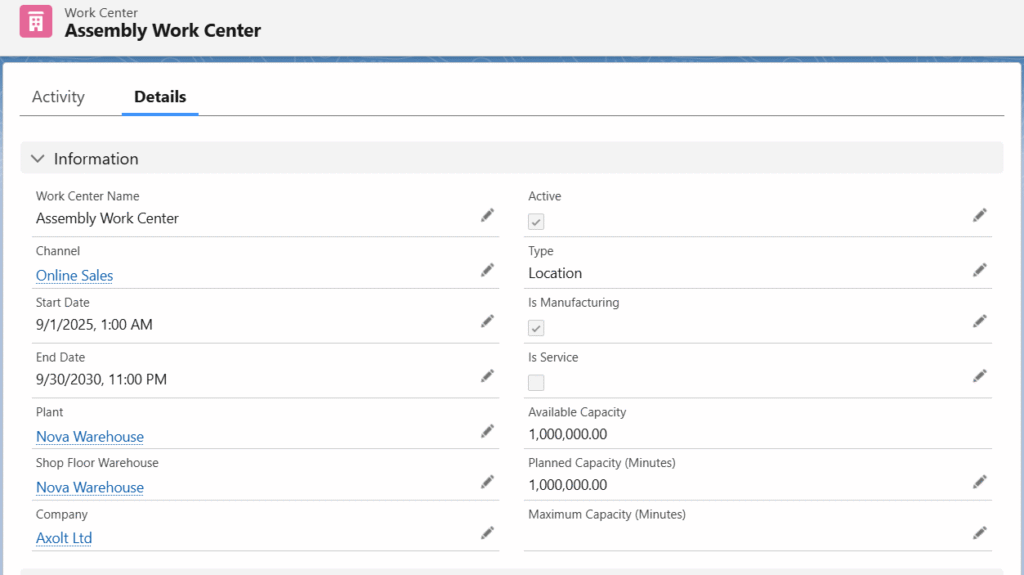Edit the Type field
The image size is (1024, 575).
click(x=980, y=270)
